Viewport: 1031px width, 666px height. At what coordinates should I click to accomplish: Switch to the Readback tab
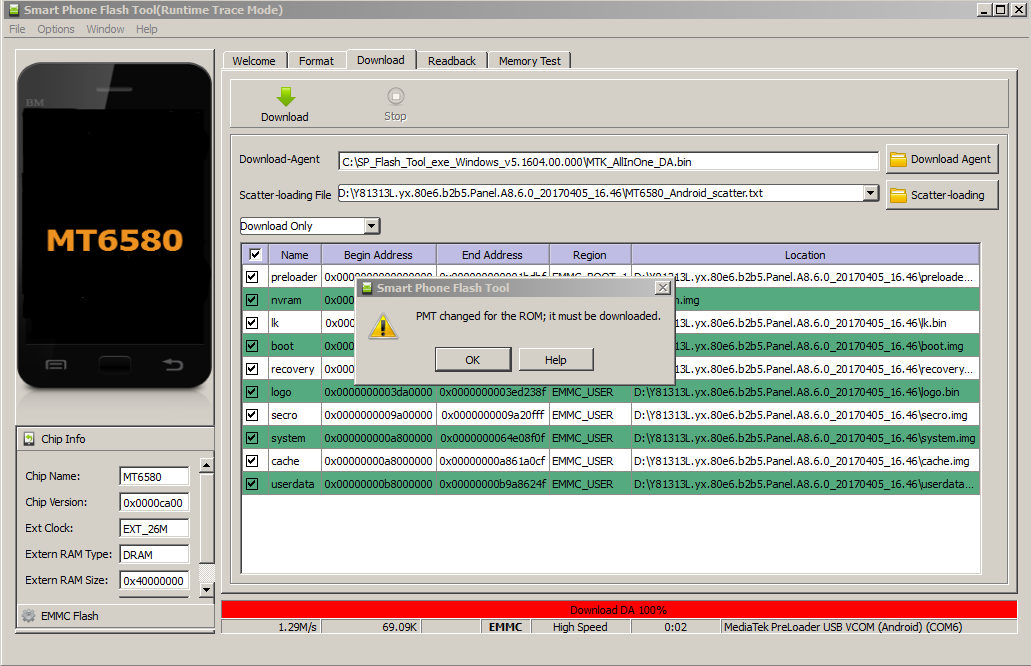click(x=452, y=61)
